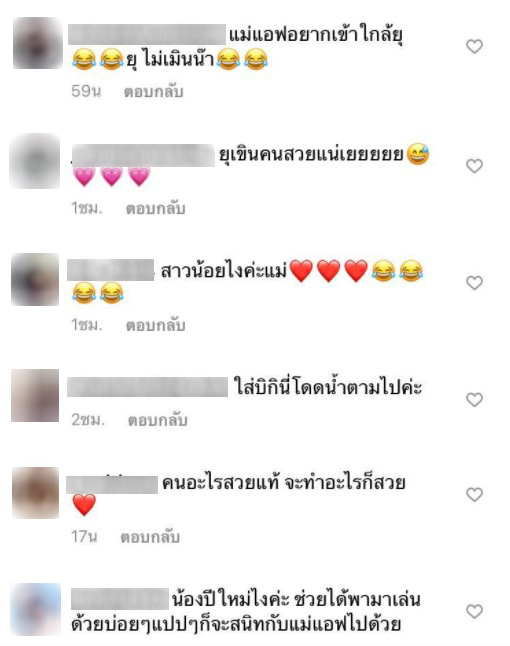Like the ใส่บิกินี่โดดน้ำตามไปค่ะ comment

tap(474, 399)
